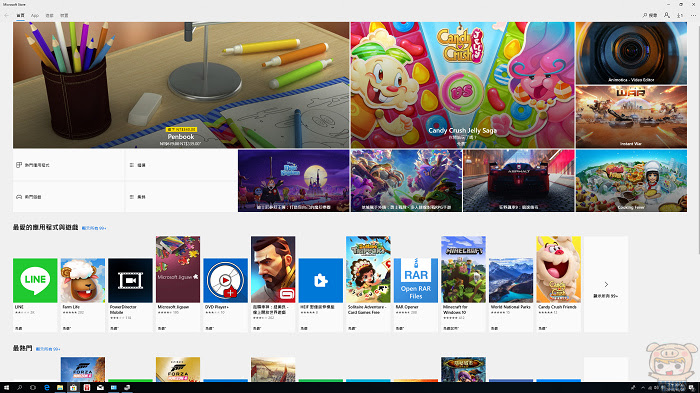This screenshot has width=700, height=393.
Task: Open the Action Center notification icon
Action: click(x=691, y=388)
